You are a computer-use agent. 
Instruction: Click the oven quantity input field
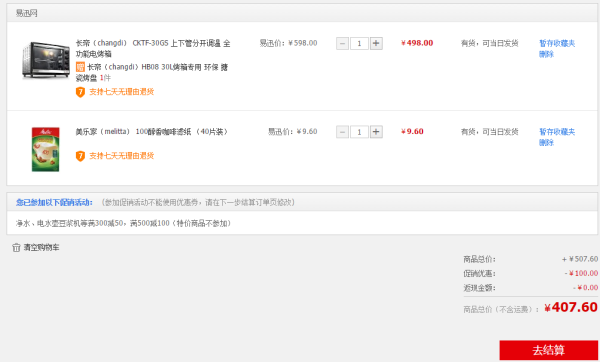pos(359,43)
